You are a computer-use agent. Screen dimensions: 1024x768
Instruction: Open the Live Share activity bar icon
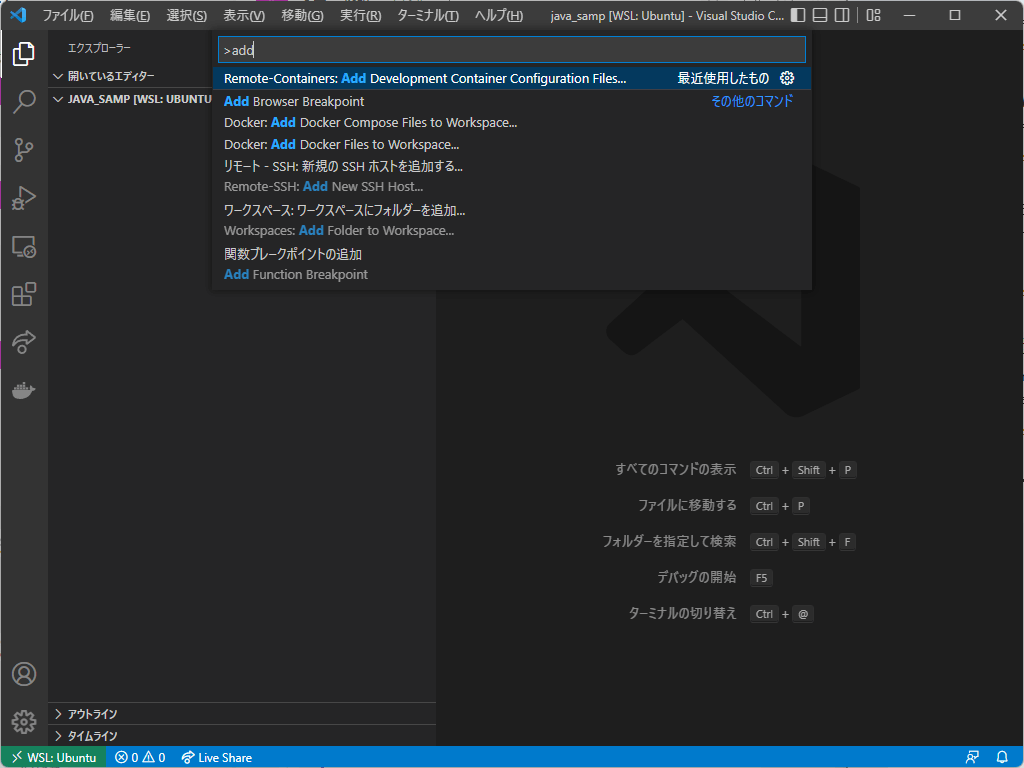[24, 342]
